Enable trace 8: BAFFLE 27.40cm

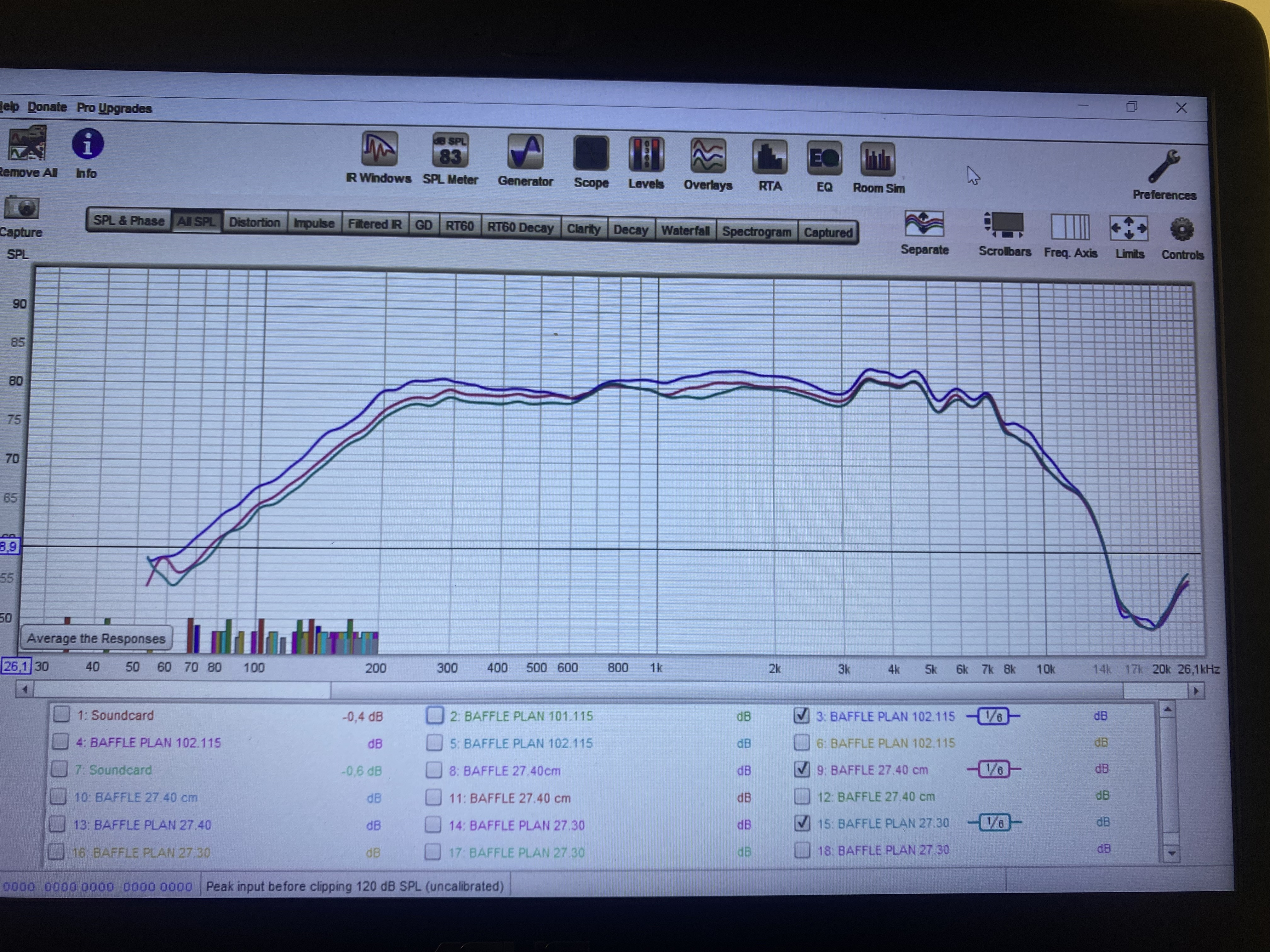click(434, 769)
